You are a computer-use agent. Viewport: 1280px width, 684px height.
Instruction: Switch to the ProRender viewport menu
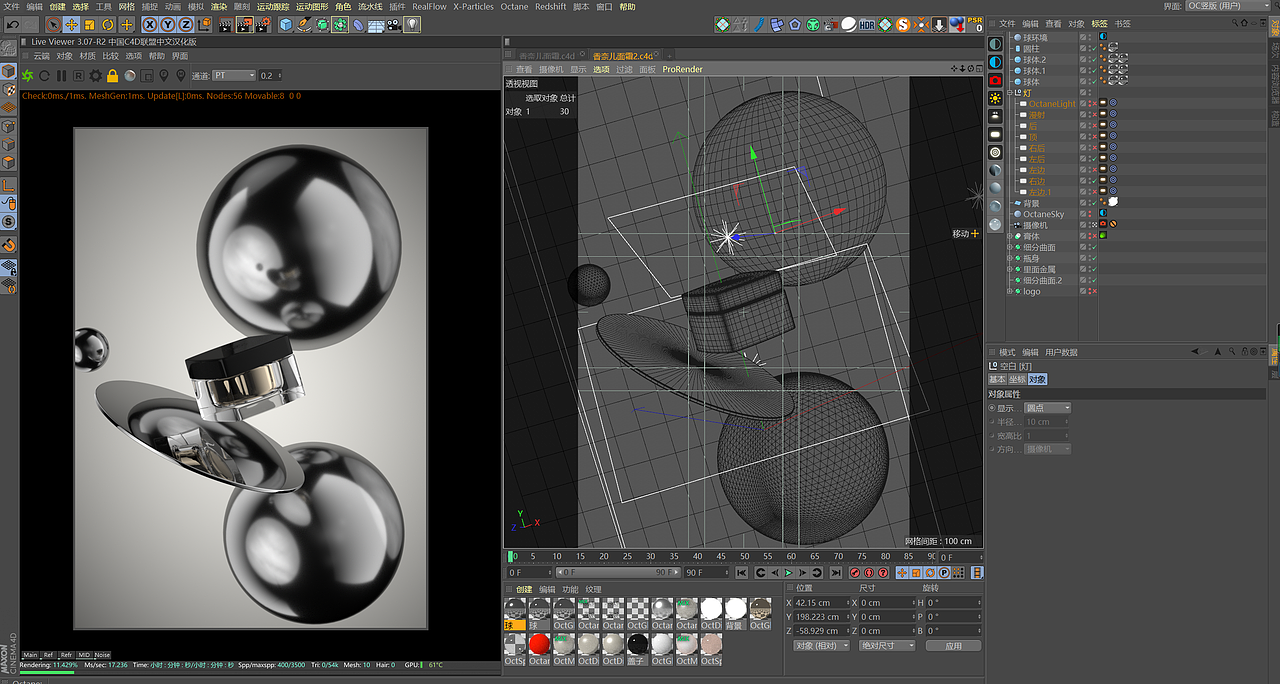[x=682, y=69]
